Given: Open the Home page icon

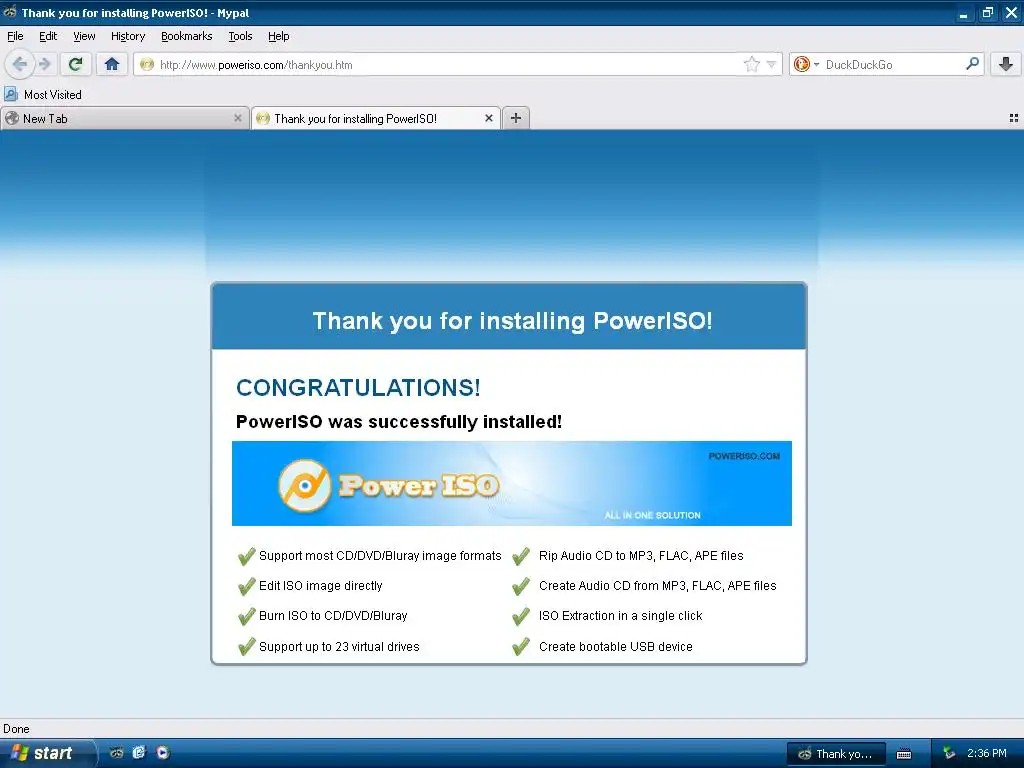Looking at the screenshot, I should (x=112, y=64).
